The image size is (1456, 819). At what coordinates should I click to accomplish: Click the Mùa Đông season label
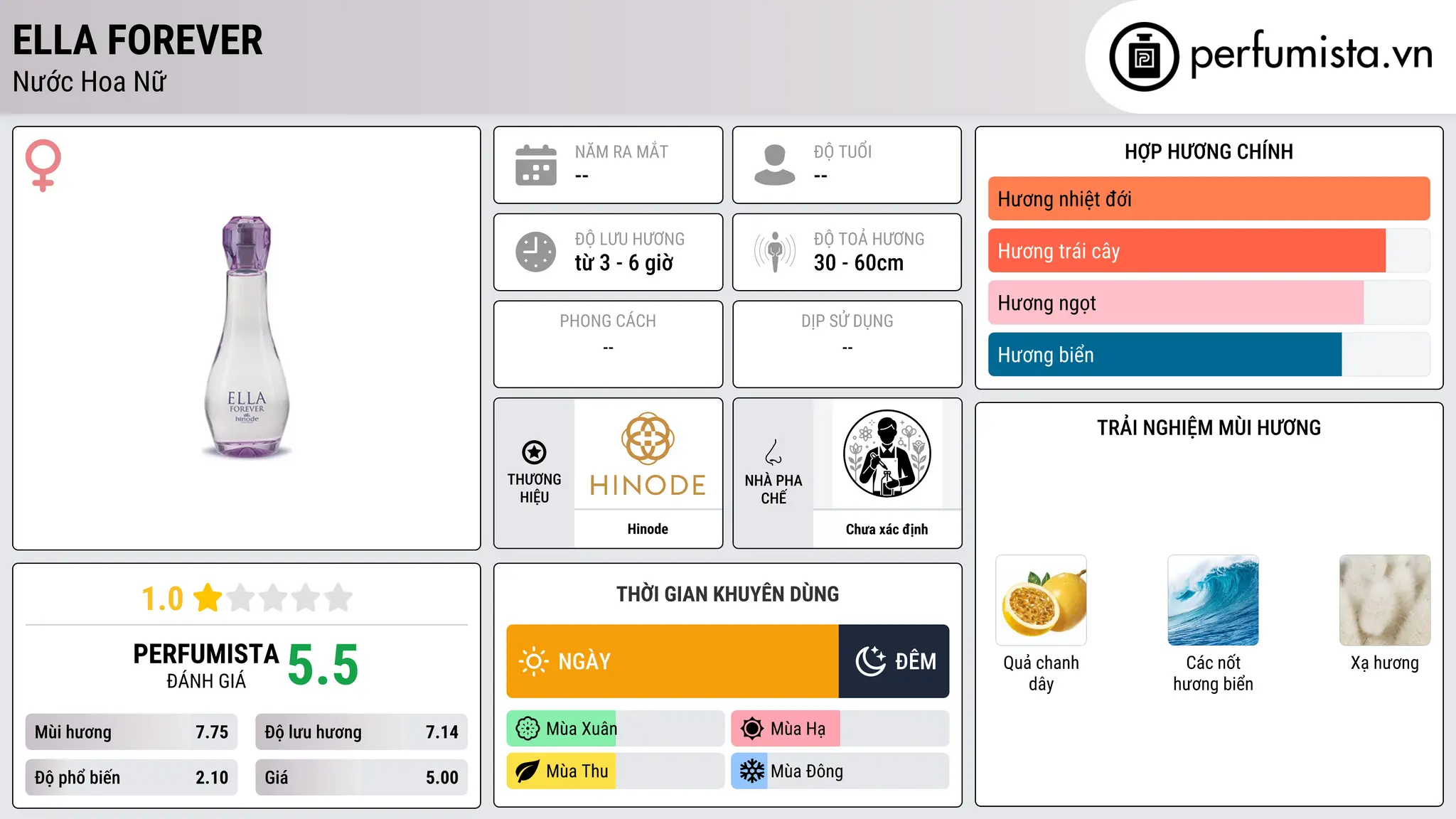click(807, 771)
